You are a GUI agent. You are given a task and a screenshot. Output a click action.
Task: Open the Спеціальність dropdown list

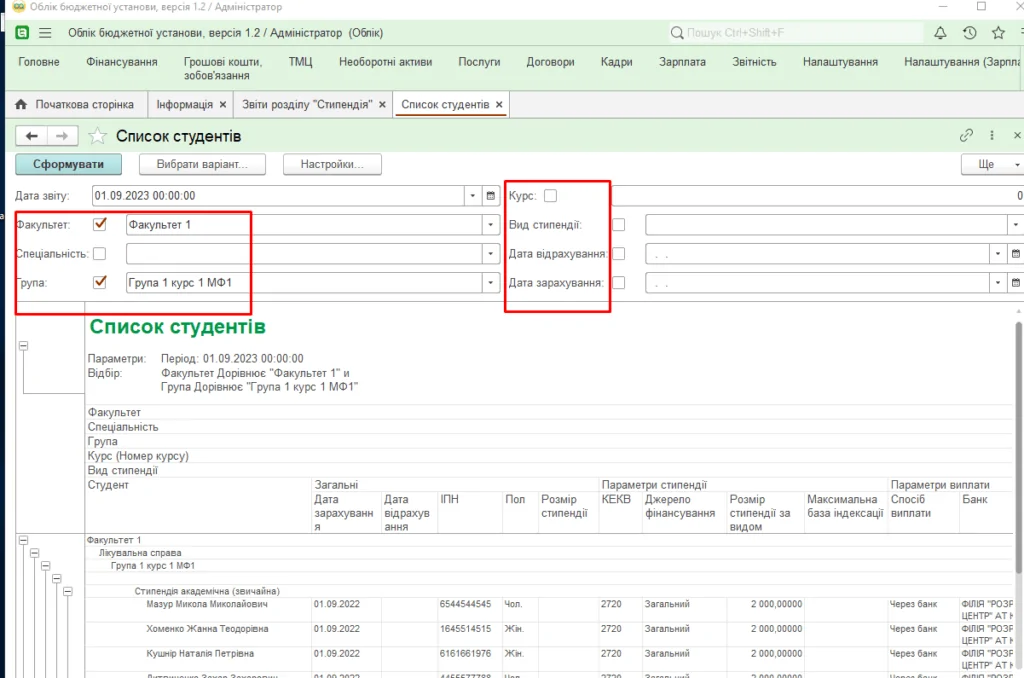(490, 253)
